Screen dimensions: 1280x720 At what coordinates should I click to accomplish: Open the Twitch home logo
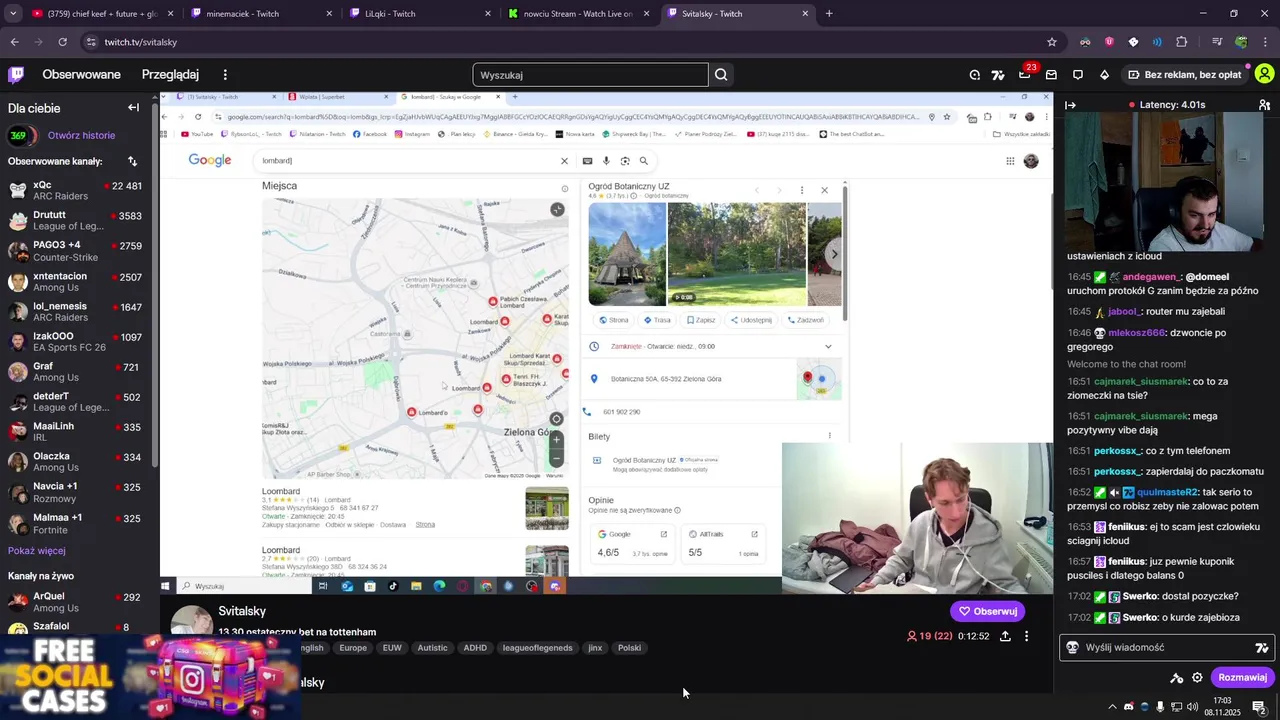click(16, 74)
